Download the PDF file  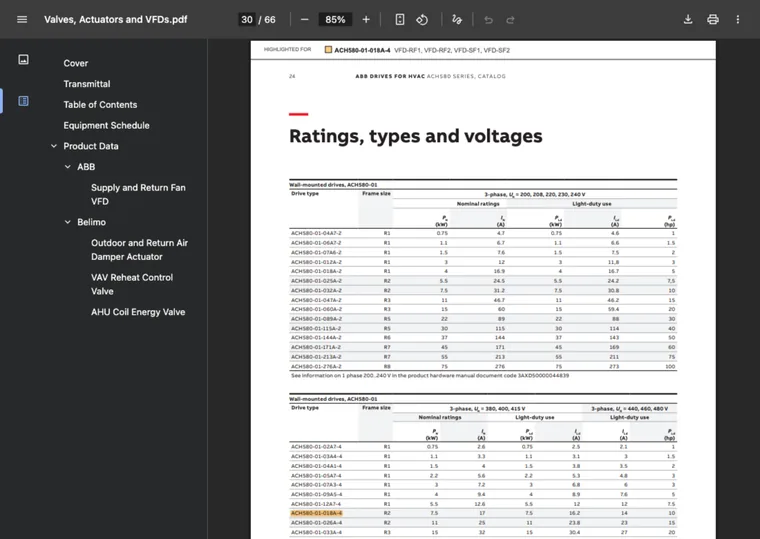click(x=688, y=19)
